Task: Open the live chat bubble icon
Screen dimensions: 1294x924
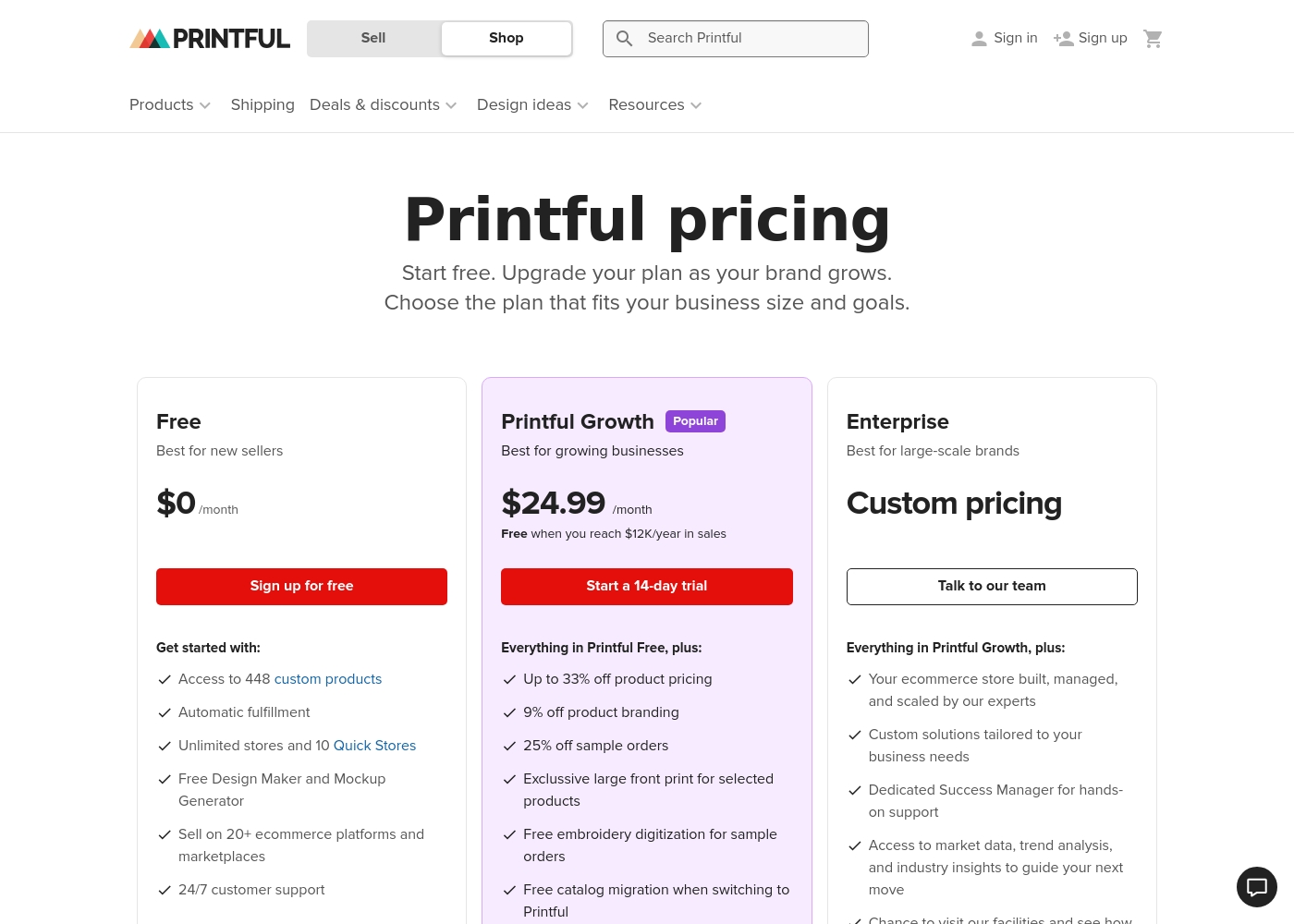Action: pos(1257,887)
